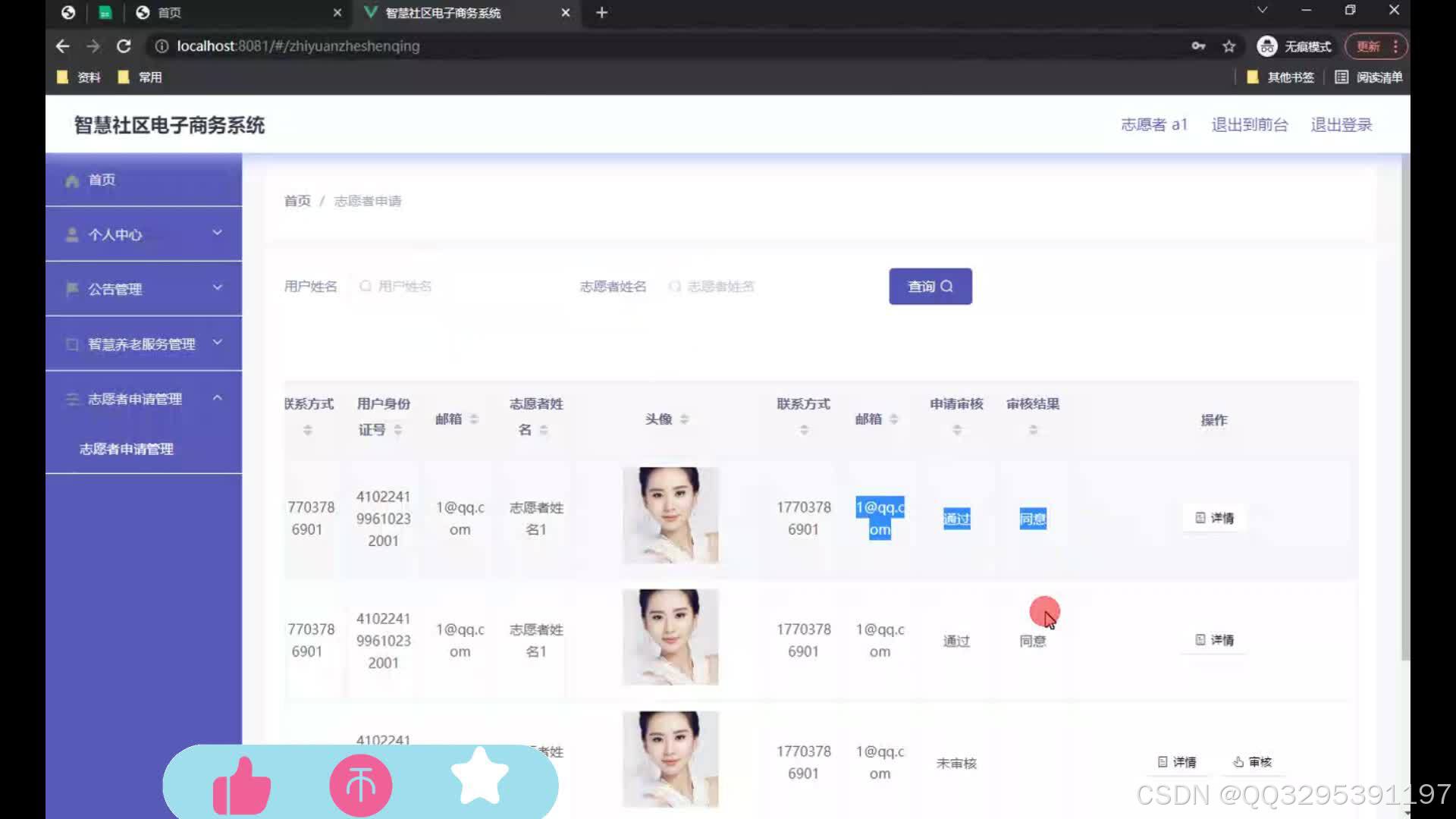1456x819 pixels.
Task: Sort by 用户身份证号 column
Action: pos(397,430)
